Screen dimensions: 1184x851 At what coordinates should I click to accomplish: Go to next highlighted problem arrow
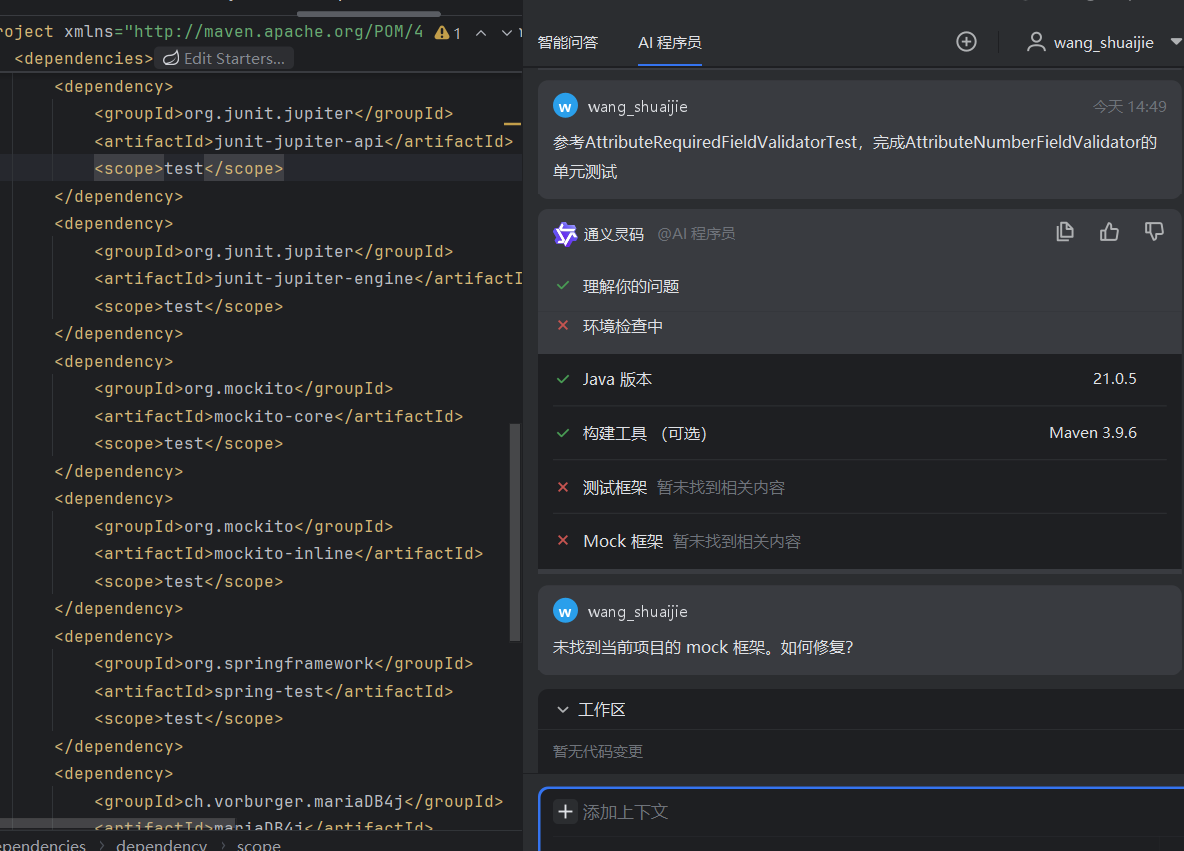pos(507,33)
